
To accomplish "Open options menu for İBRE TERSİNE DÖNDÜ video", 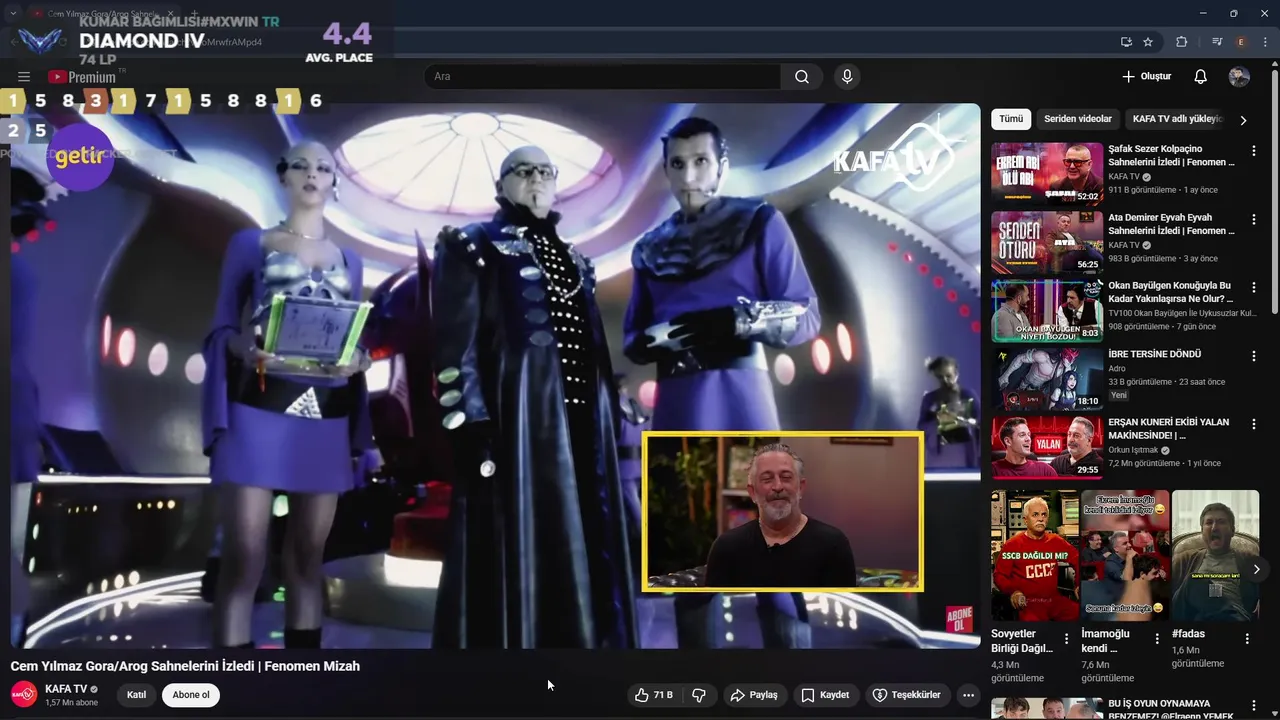I will tap(1254, 356).
